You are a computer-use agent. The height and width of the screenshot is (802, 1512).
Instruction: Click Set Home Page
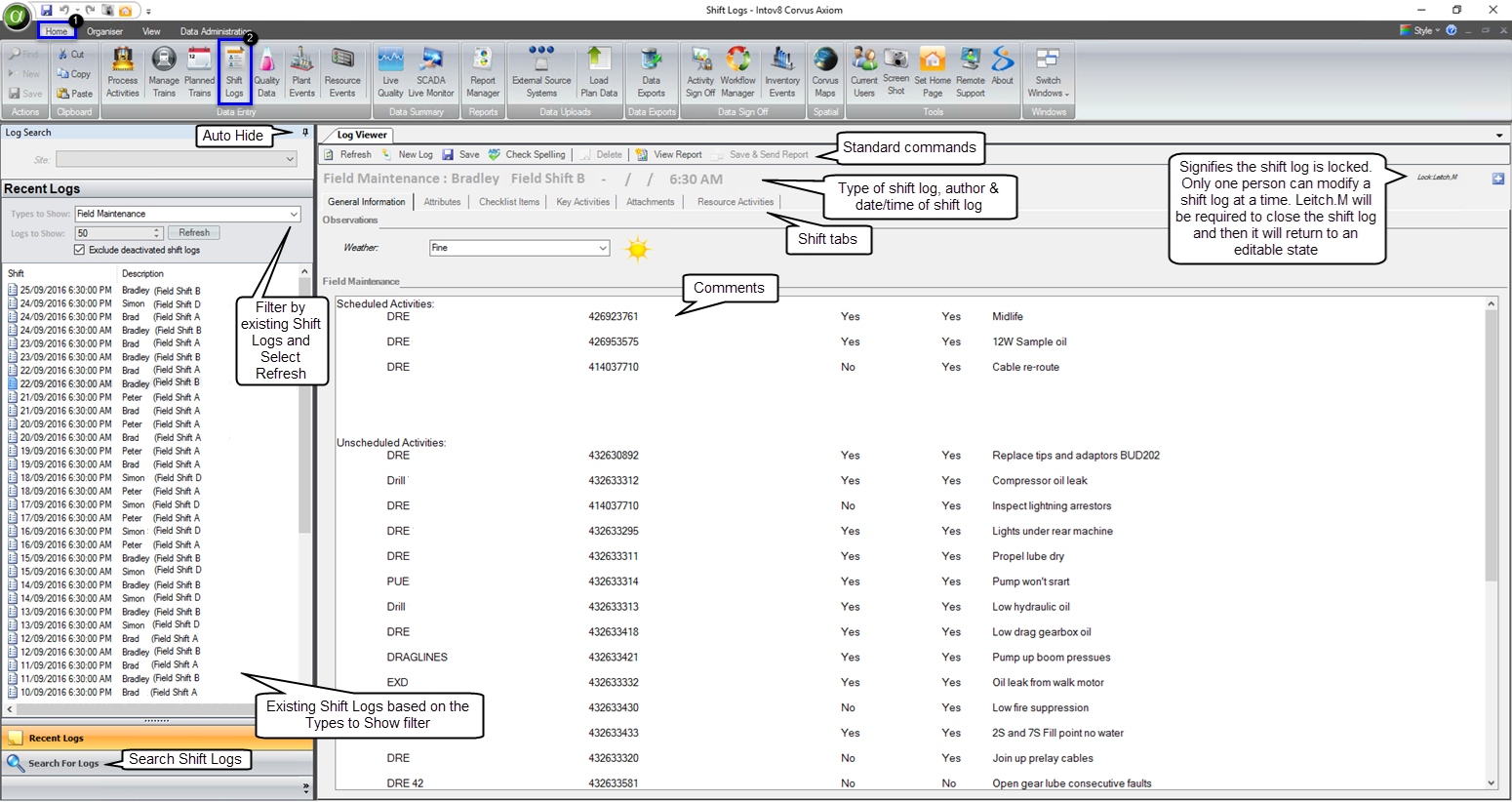click(933, 72)
